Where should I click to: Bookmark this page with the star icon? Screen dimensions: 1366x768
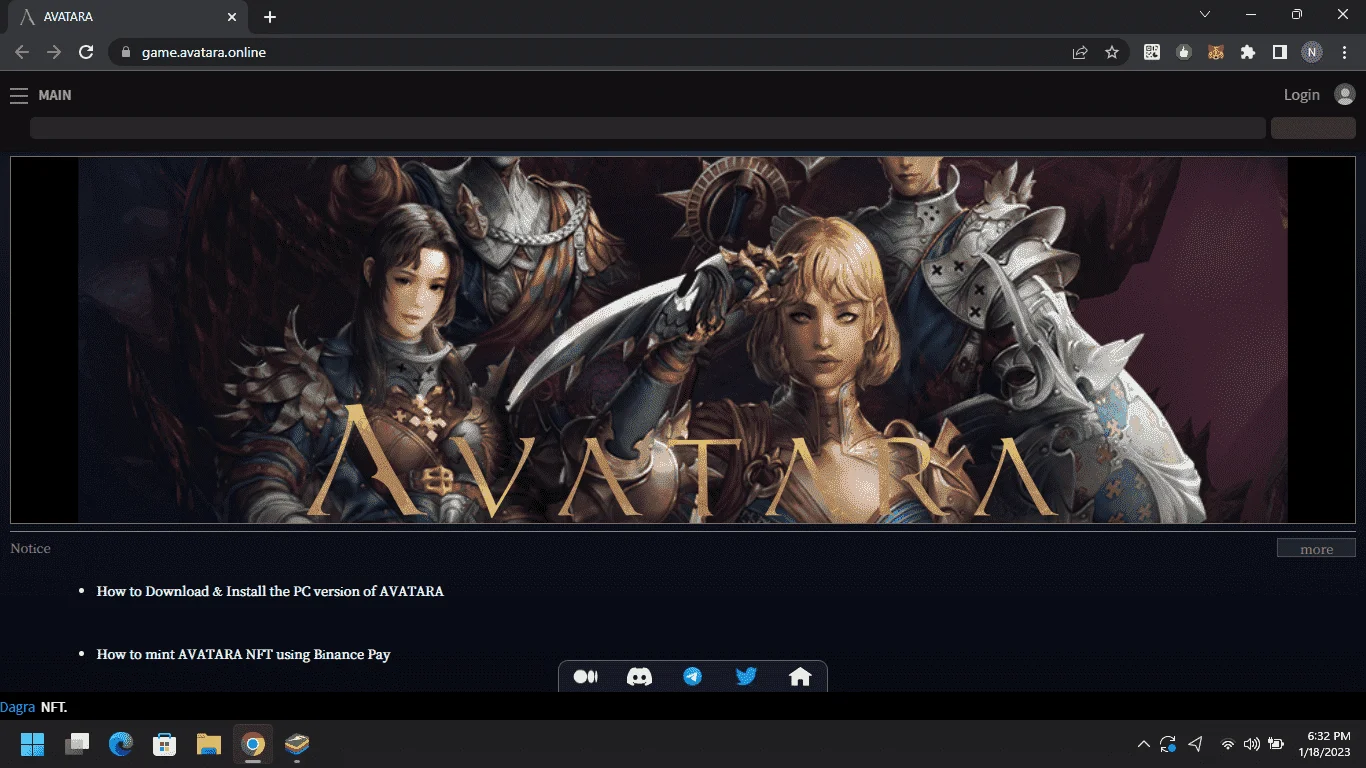click(x=1112, y=52)
